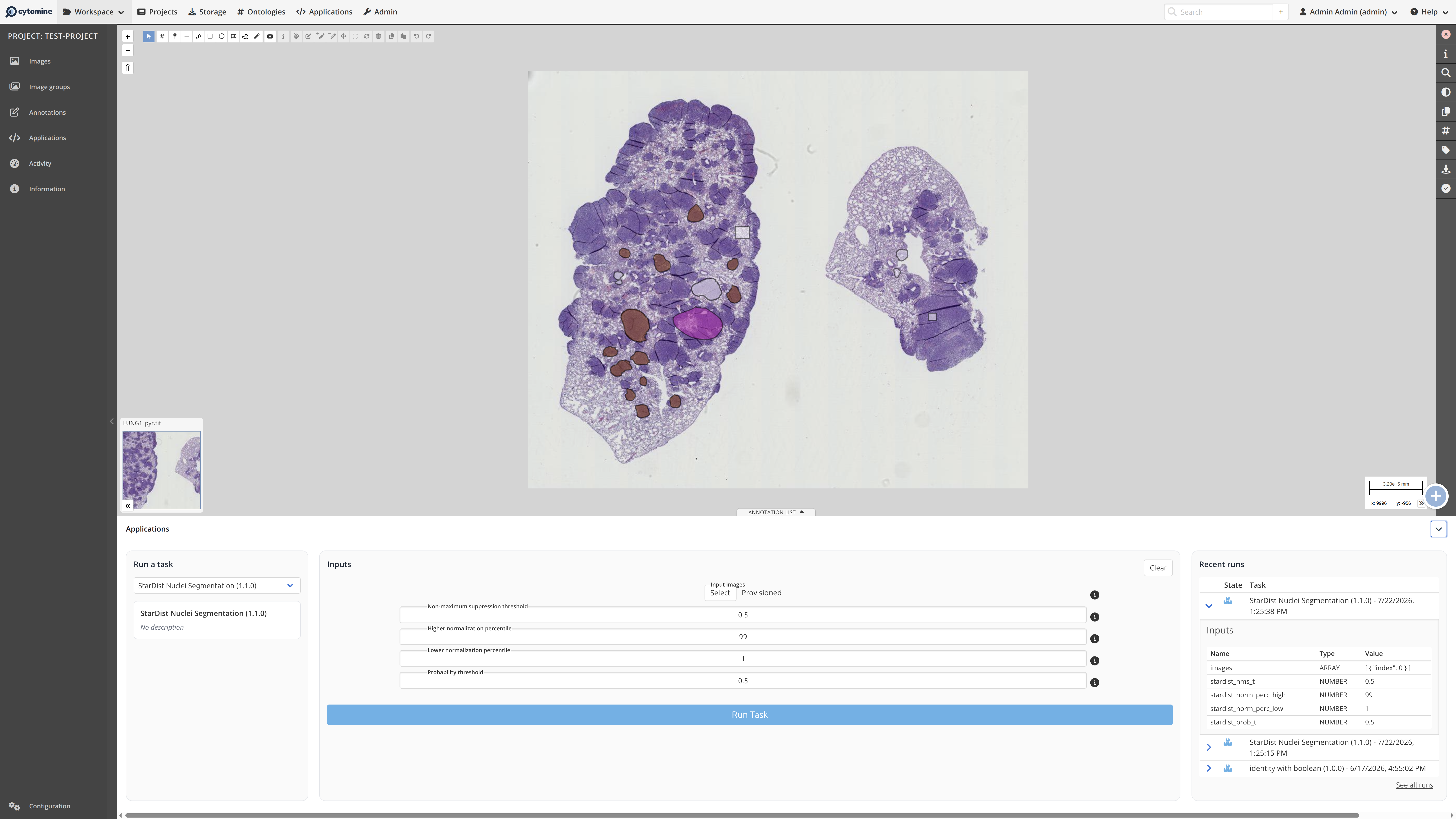
Task: Follow the See all runs link
Action: pos(1414,785)
